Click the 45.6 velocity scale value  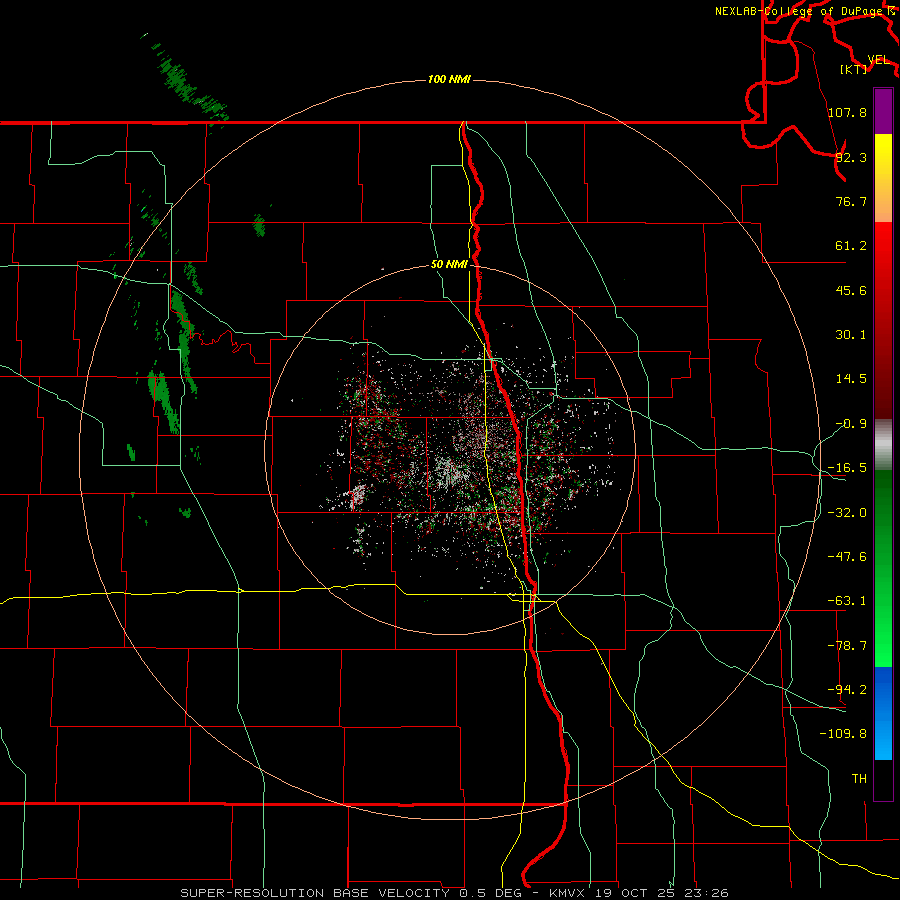click(851, 290)
